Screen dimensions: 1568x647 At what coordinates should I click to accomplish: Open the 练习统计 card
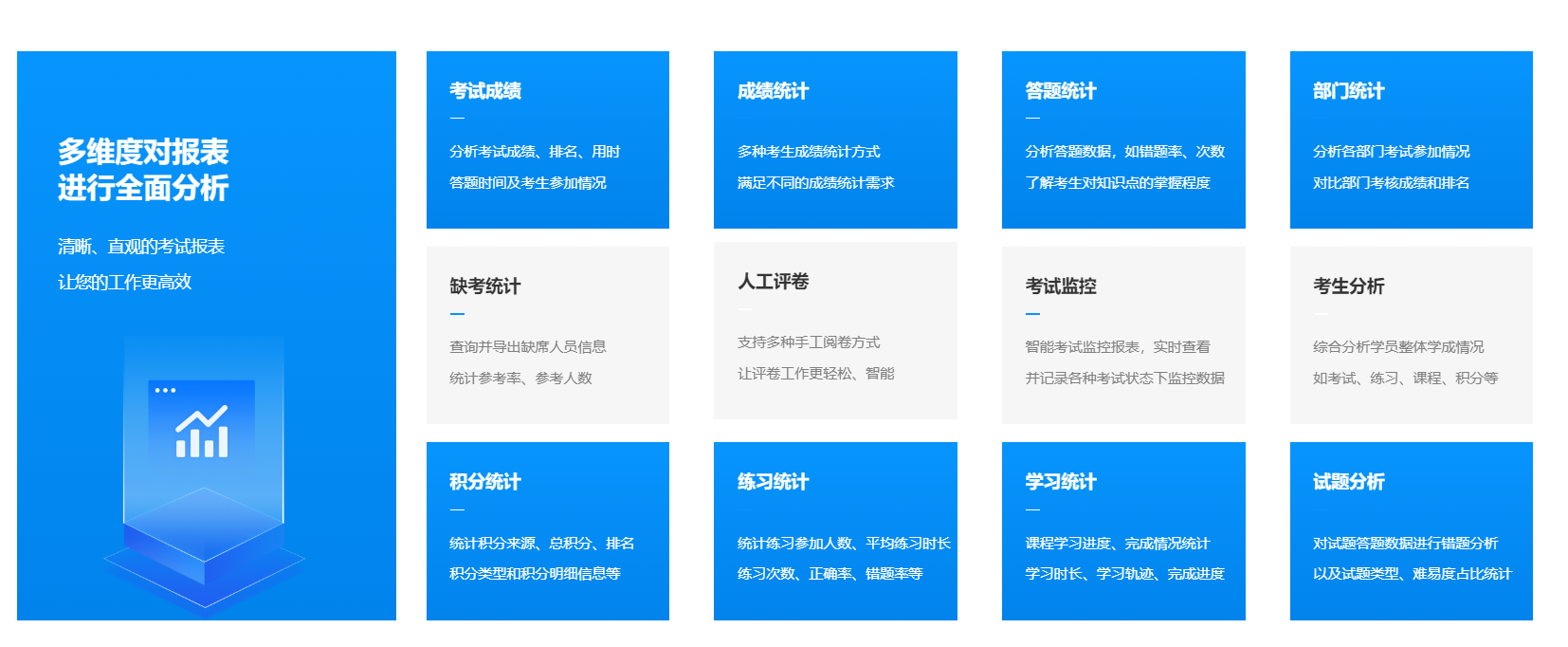click(x=834, y=530)
